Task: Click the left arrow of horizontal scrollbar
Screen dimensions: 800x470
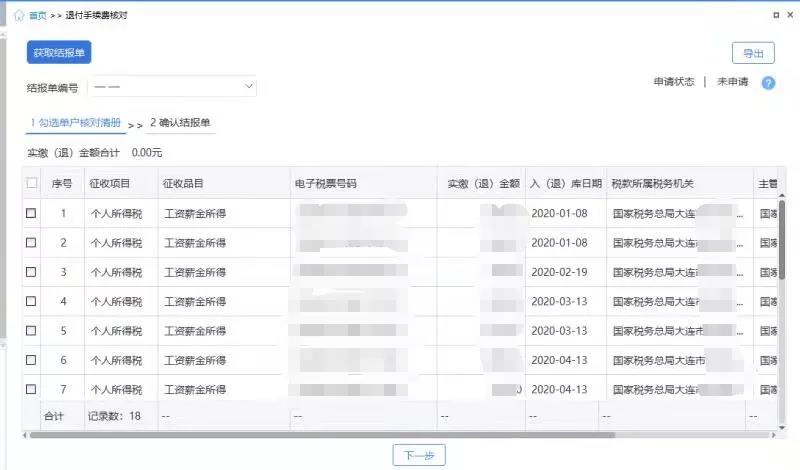Action: [24, 435]
